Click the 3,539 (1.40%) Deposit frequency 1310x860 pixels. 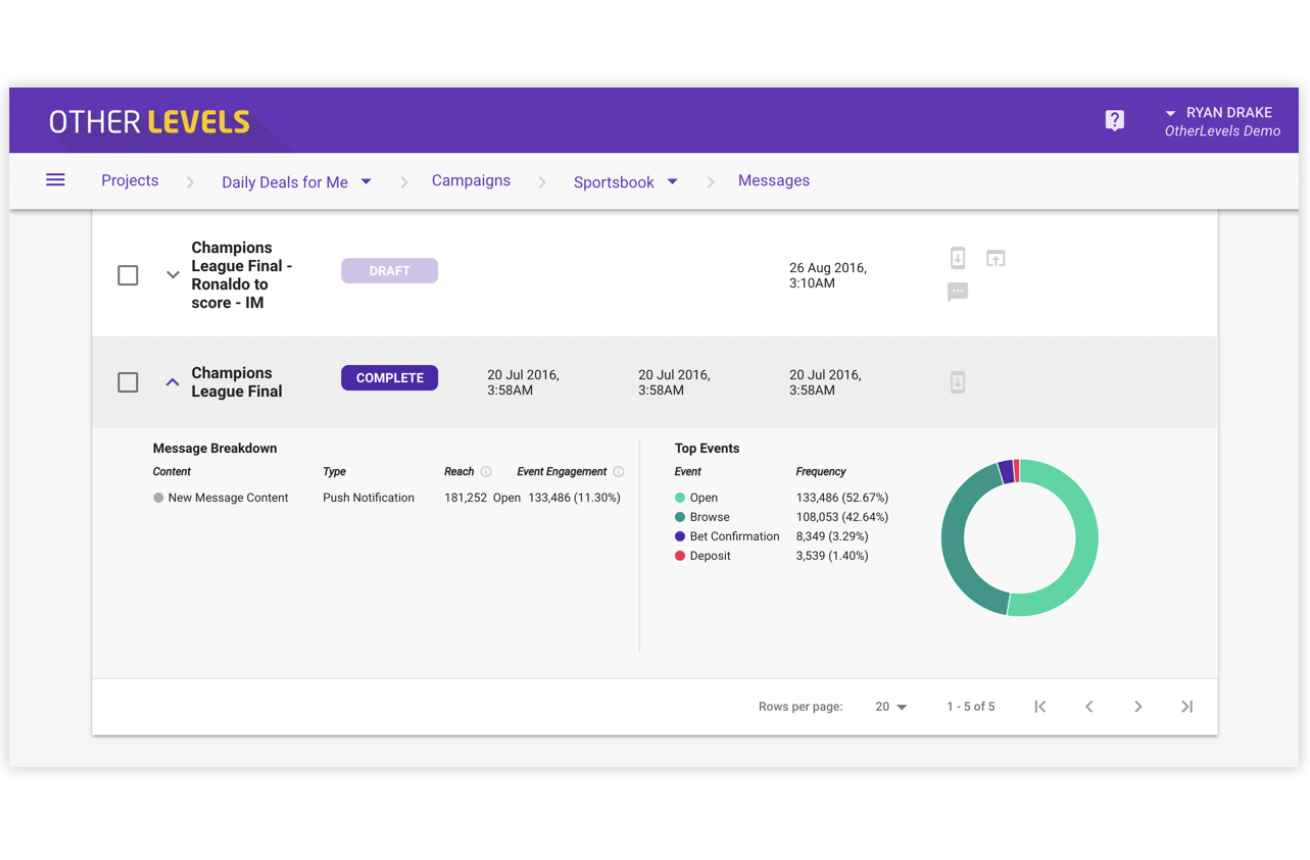[x=832, y=556]
